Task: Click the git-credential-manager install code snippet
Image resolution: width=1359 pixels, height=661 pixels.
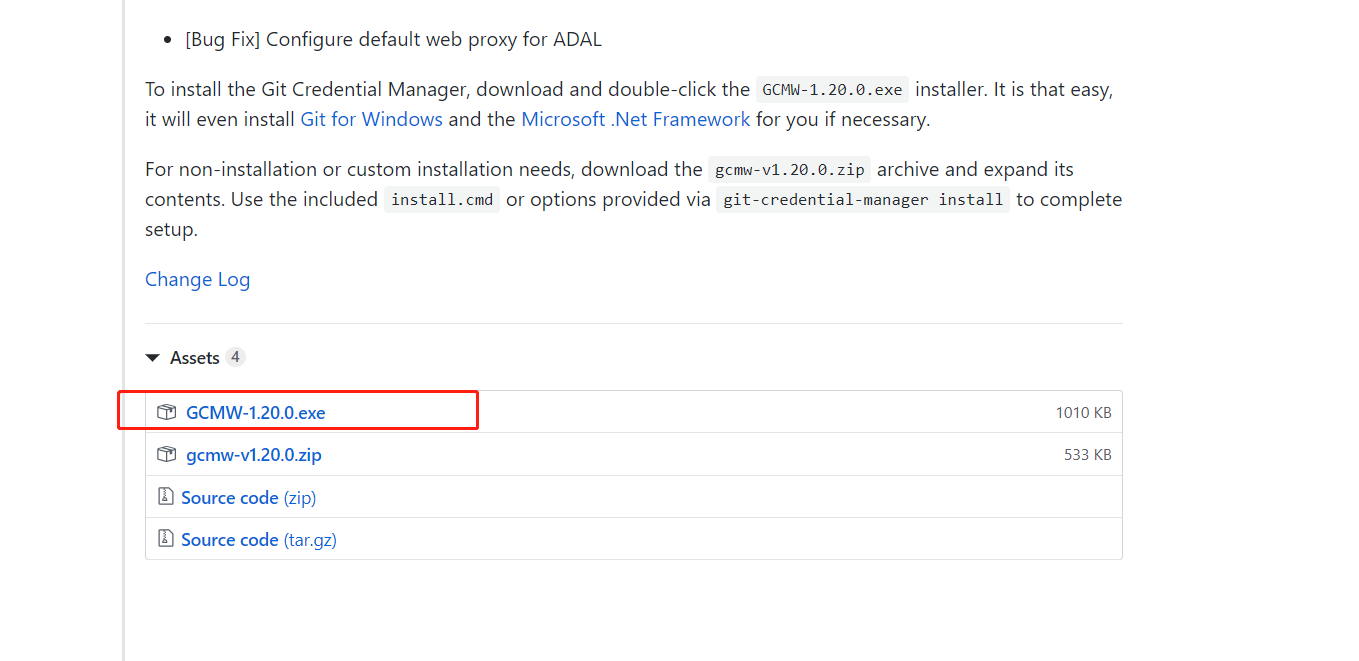Action: click(863, 199)
